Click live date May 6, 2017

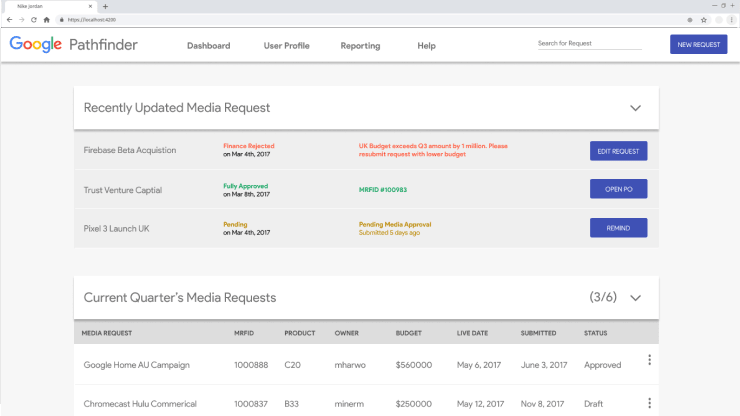pyautogui.click(x=479, y=365)
